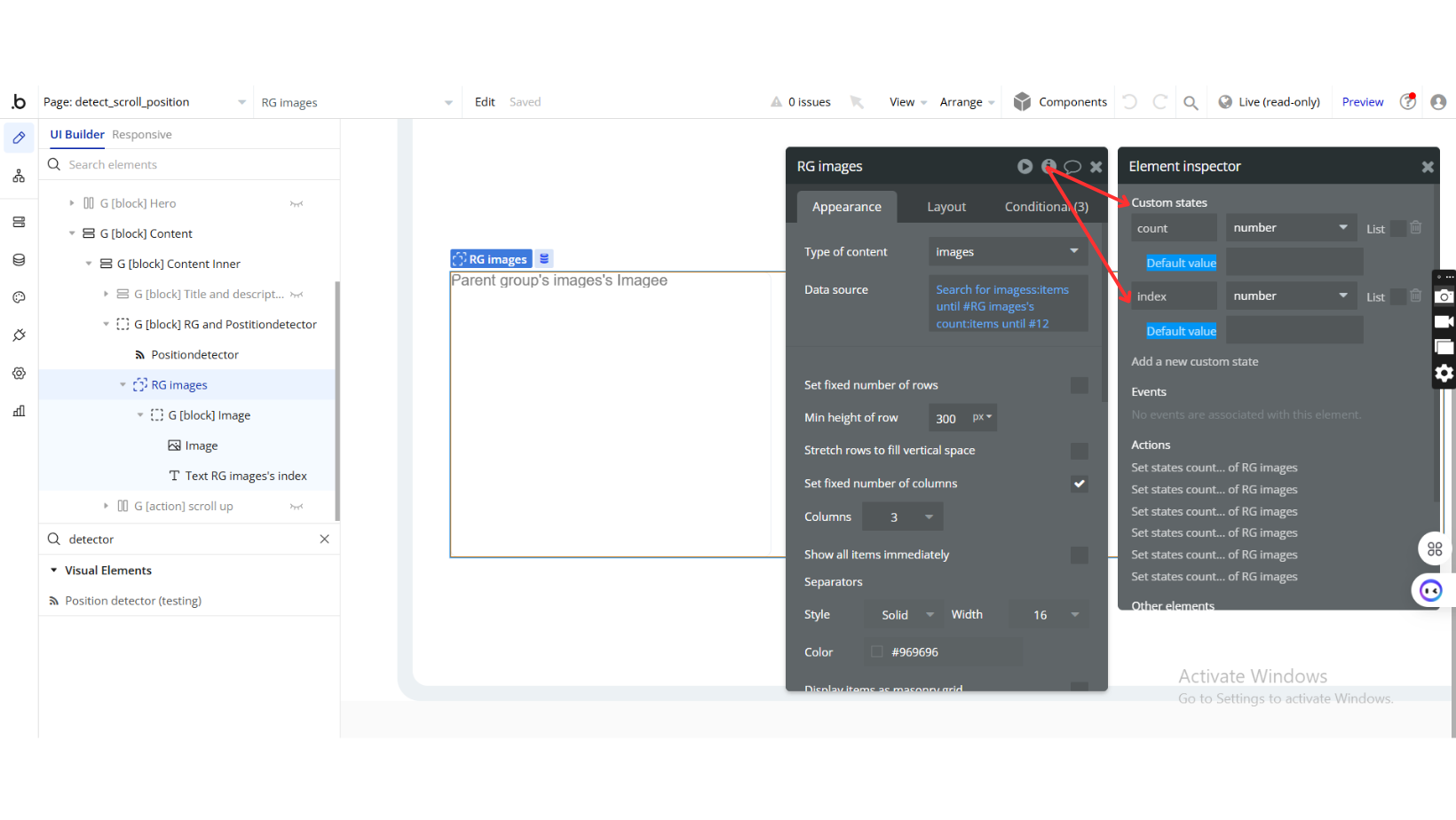Switch to the Layout tab

click(x=946, y=207)
